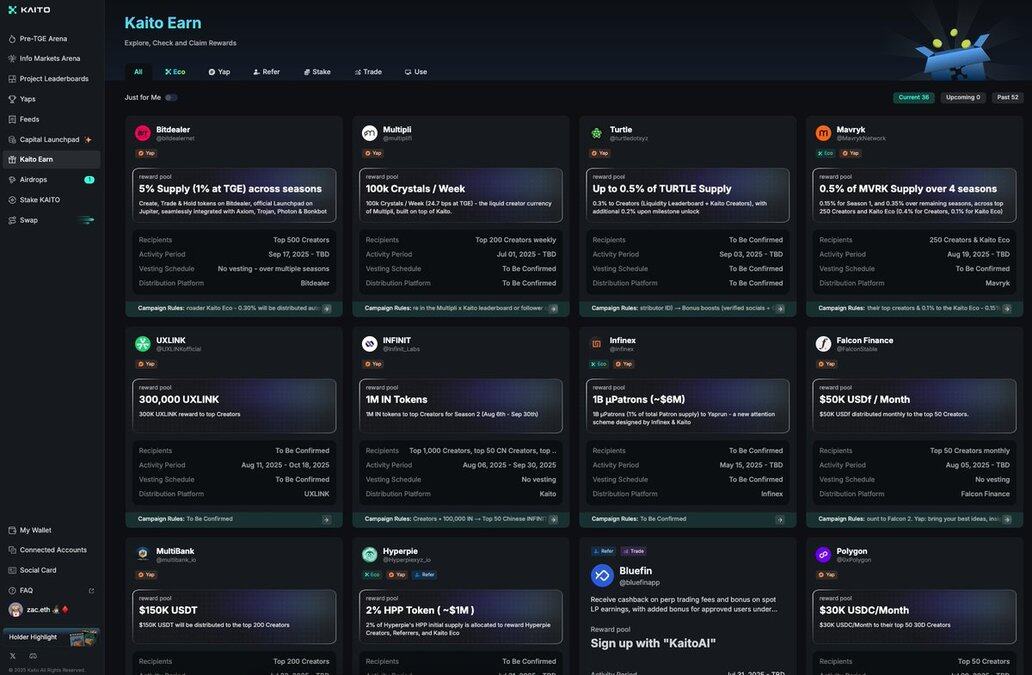Expand Infinex campaign rules arrow
This screenshot has height=675, width=1032.
pyautogui.click(x=780, y=520)
